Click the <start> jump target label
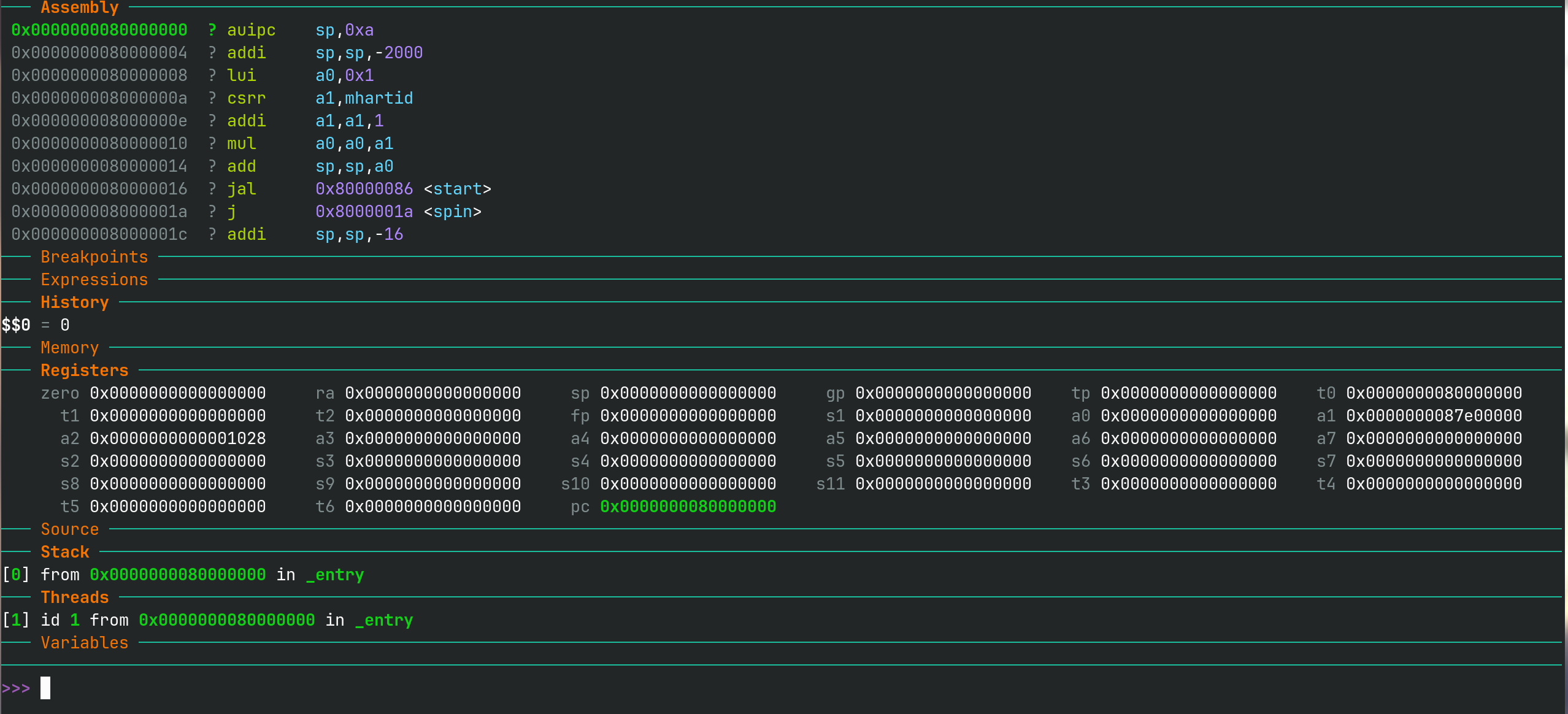 click(x=457, y=189)
